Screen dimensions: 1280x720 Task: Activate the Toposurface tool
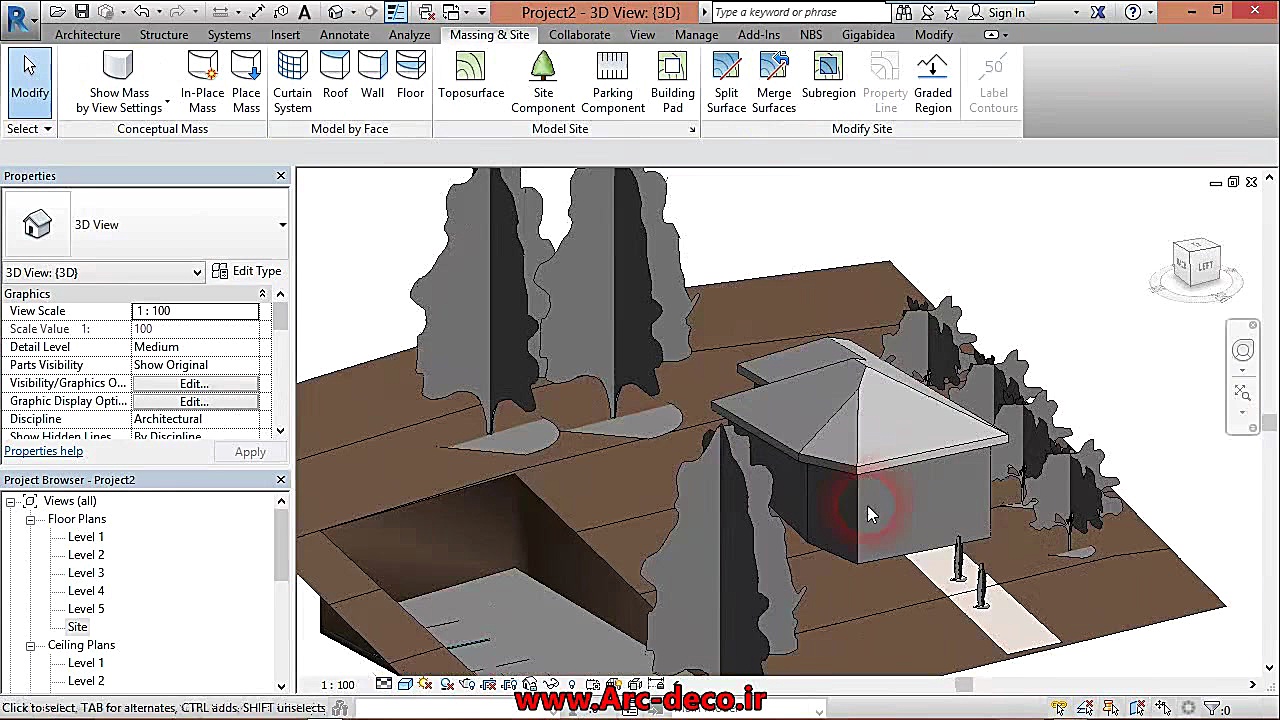click(471, 76)
